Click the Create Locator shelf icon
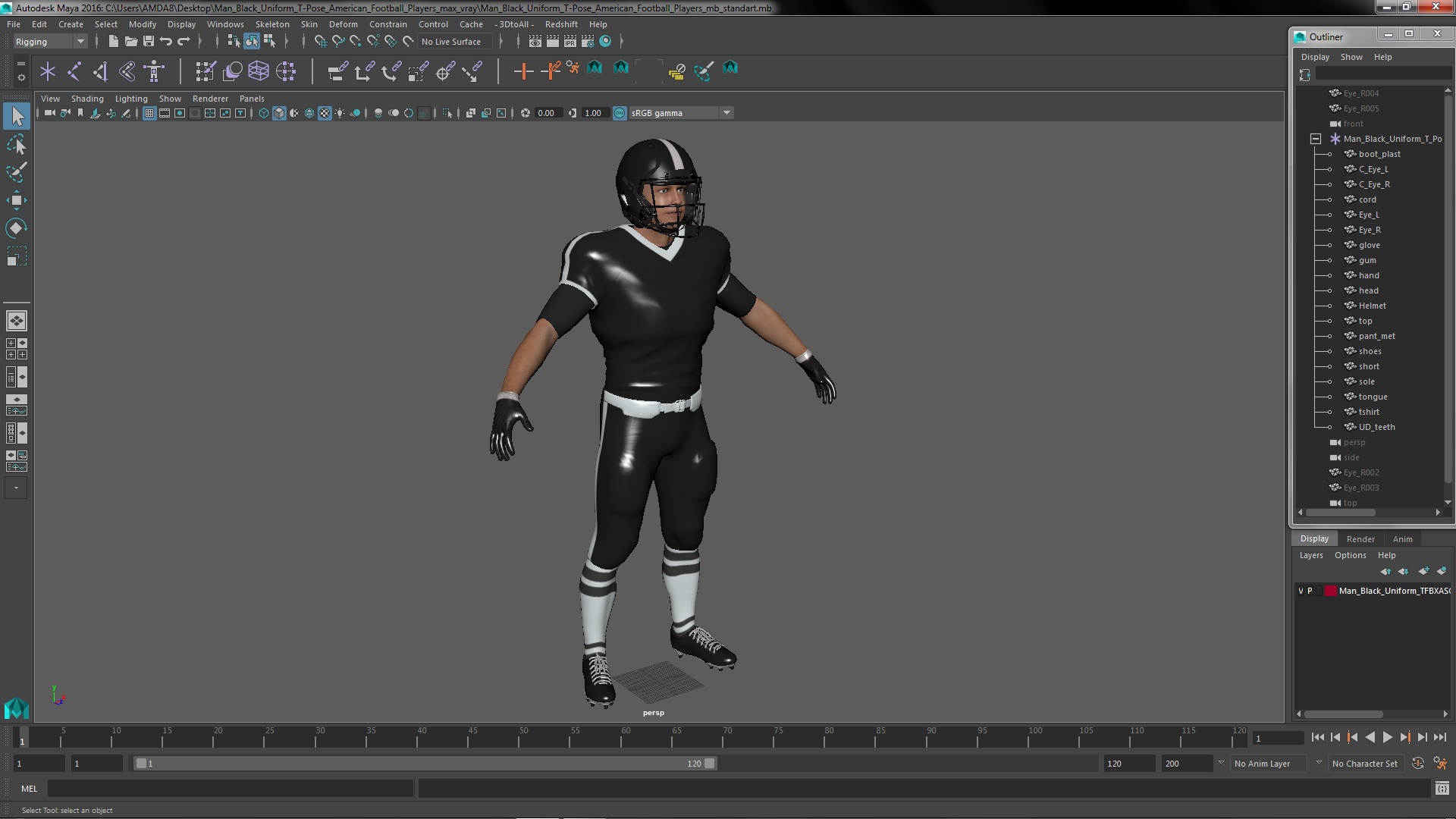 48,71
